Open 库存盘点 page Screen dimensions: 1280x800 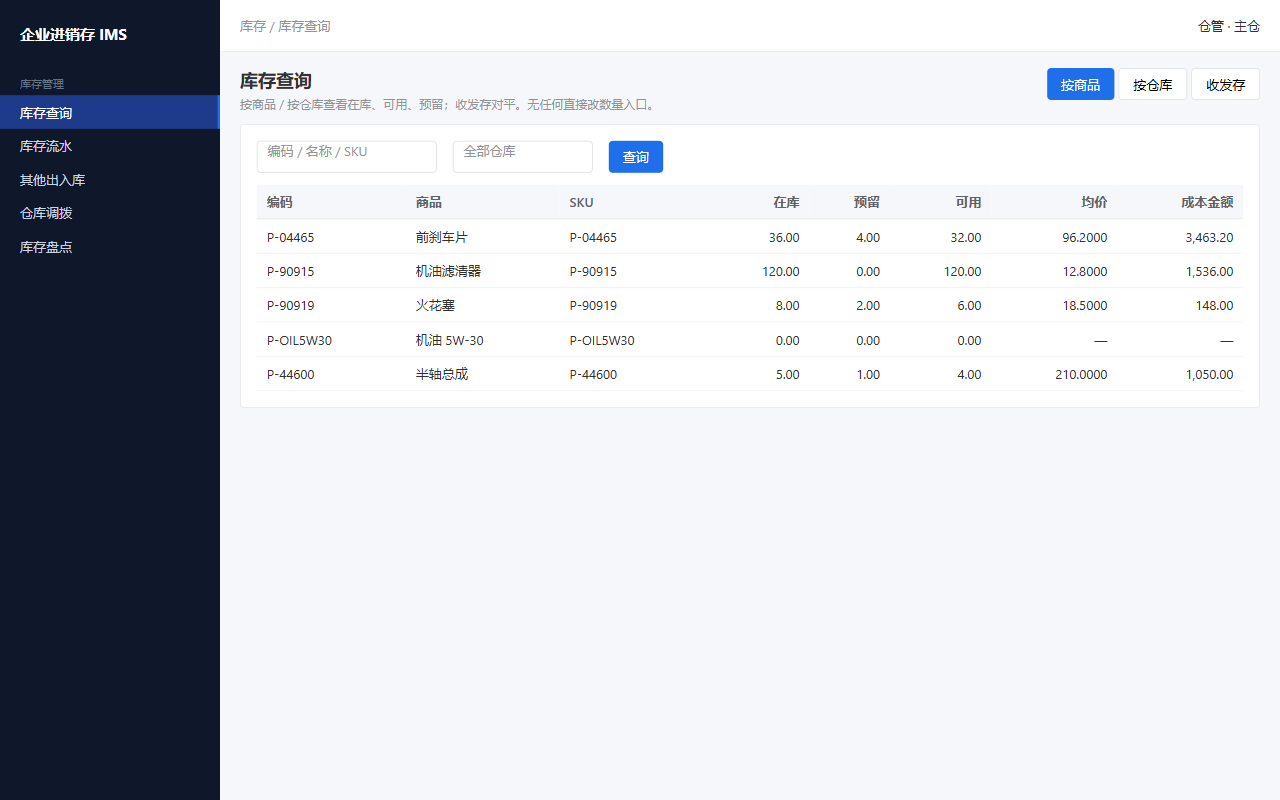click(110, 247)
